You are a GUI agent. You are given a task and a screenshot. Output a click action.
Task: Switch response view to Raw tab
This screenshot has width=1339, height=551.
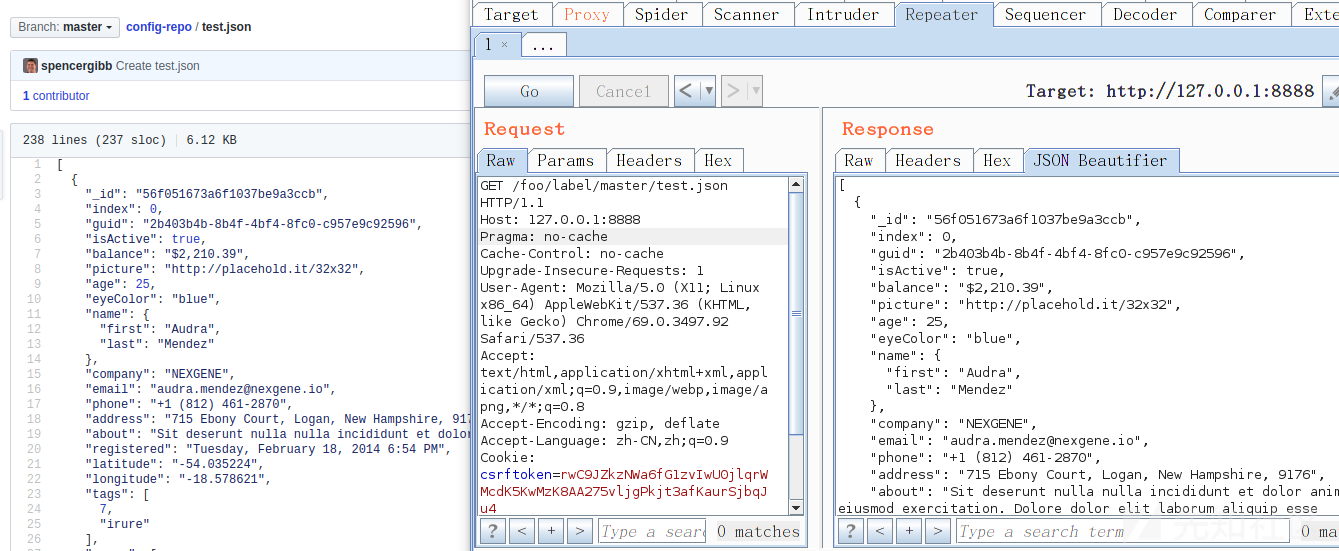point(858,160)
